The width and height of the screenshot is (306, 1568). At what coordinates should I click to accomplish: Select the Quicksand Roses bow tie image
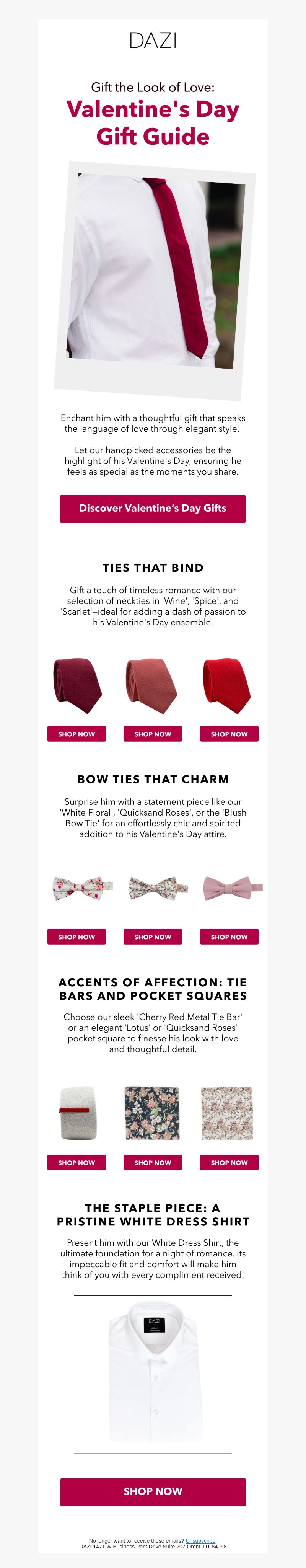(x=158, y=888)
